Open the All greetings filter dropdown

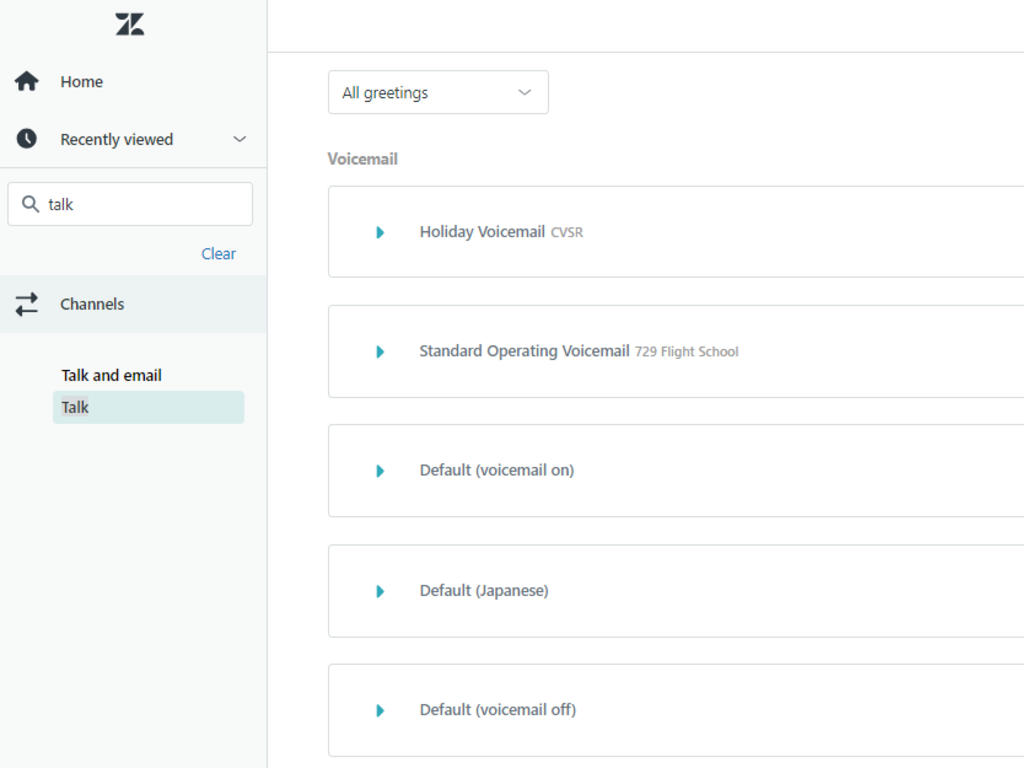[x=438, y=92]
